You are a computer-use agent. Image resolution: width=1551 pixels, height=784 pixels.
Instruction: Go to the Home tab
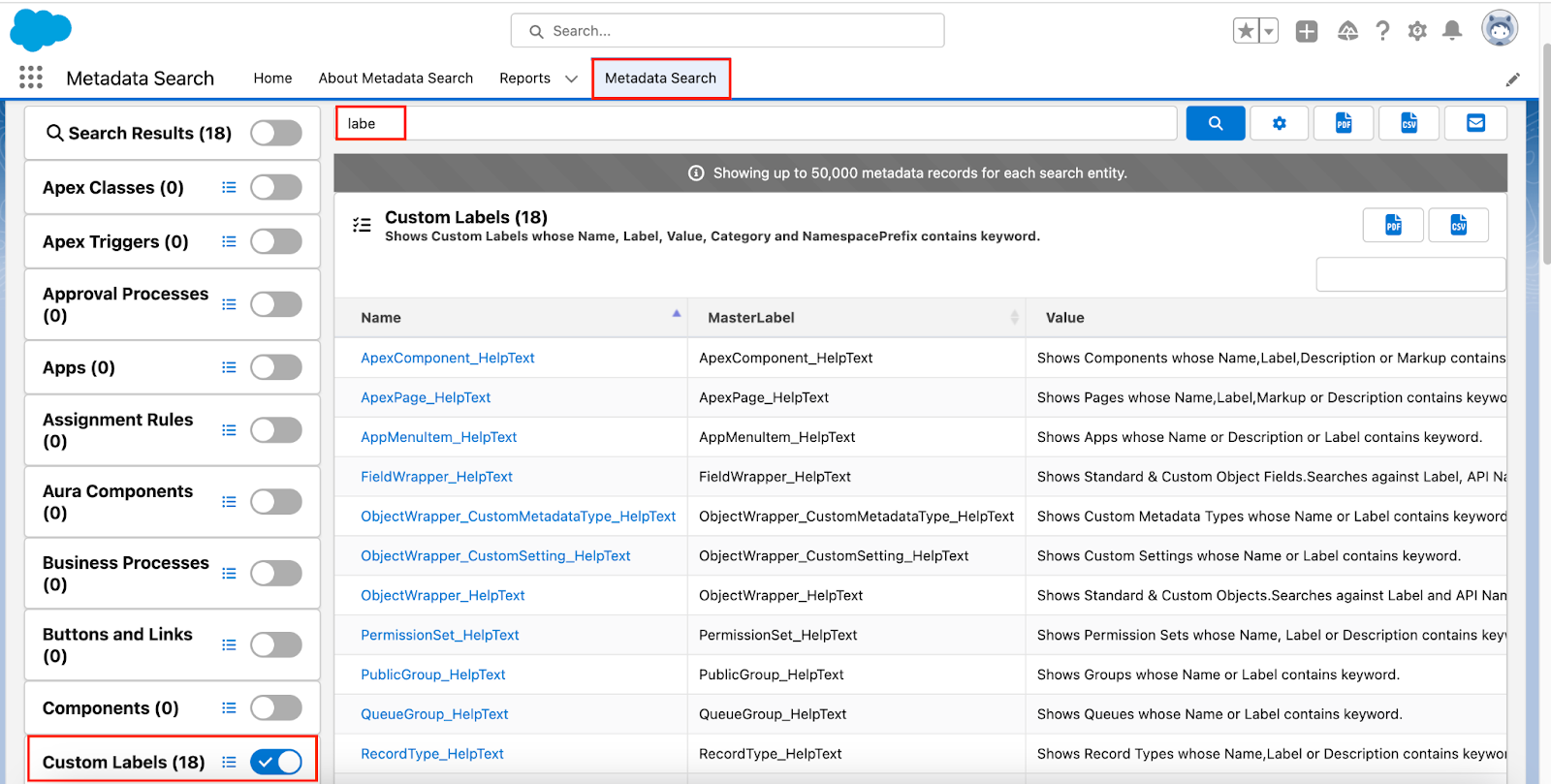272,78
